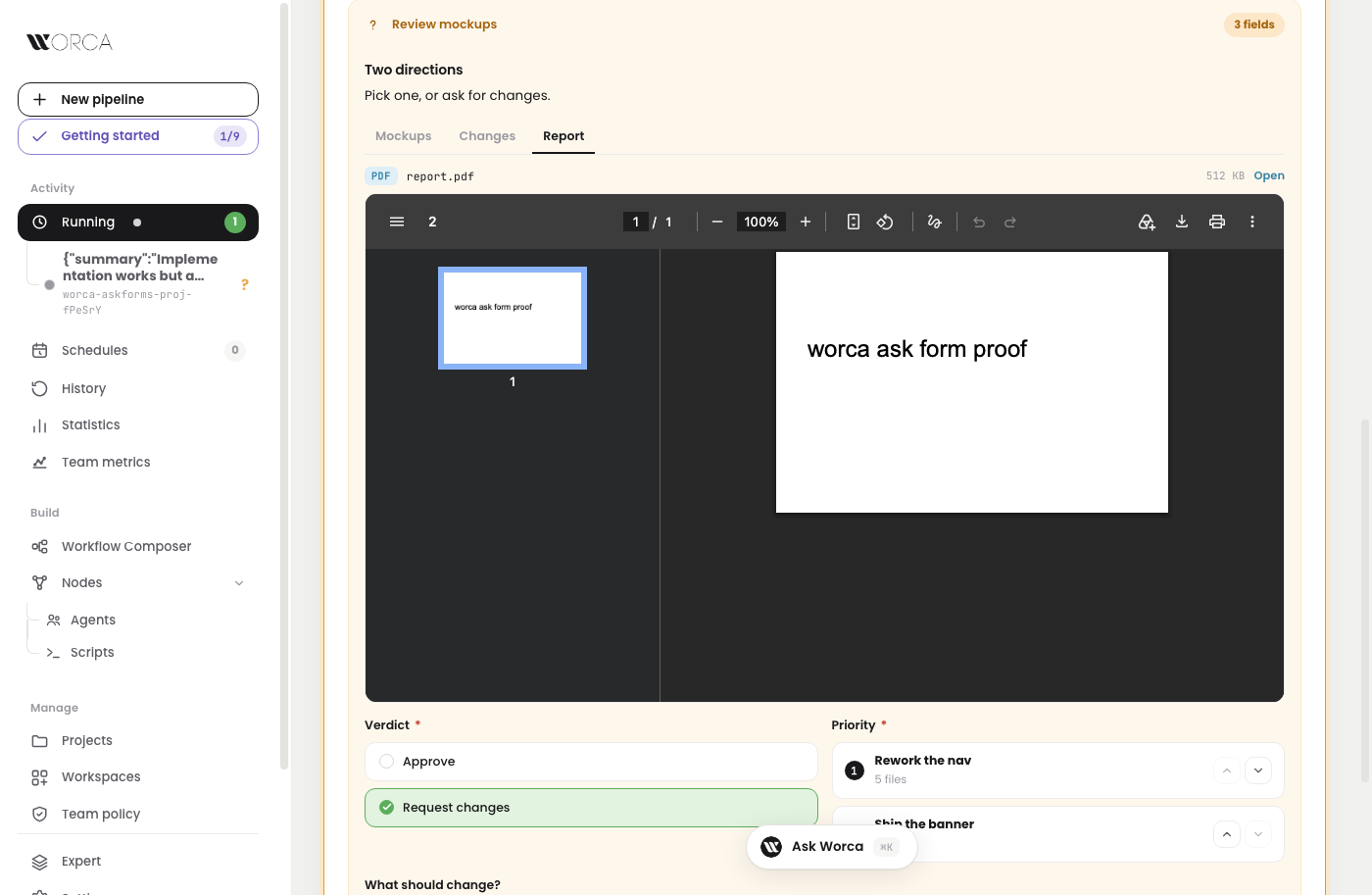
Task: Open History from the sidebar
Action: [x=138, y=388]
